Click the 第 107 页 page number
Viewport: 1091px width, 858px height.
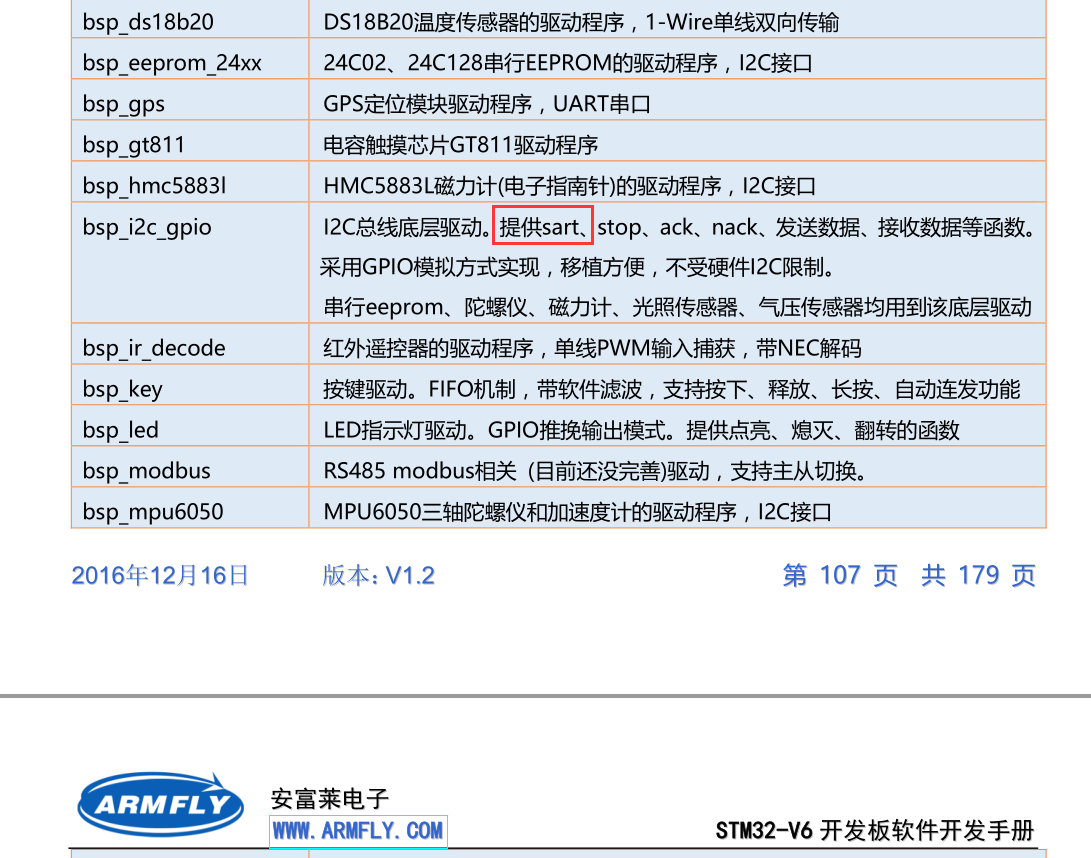coord(840,576)
